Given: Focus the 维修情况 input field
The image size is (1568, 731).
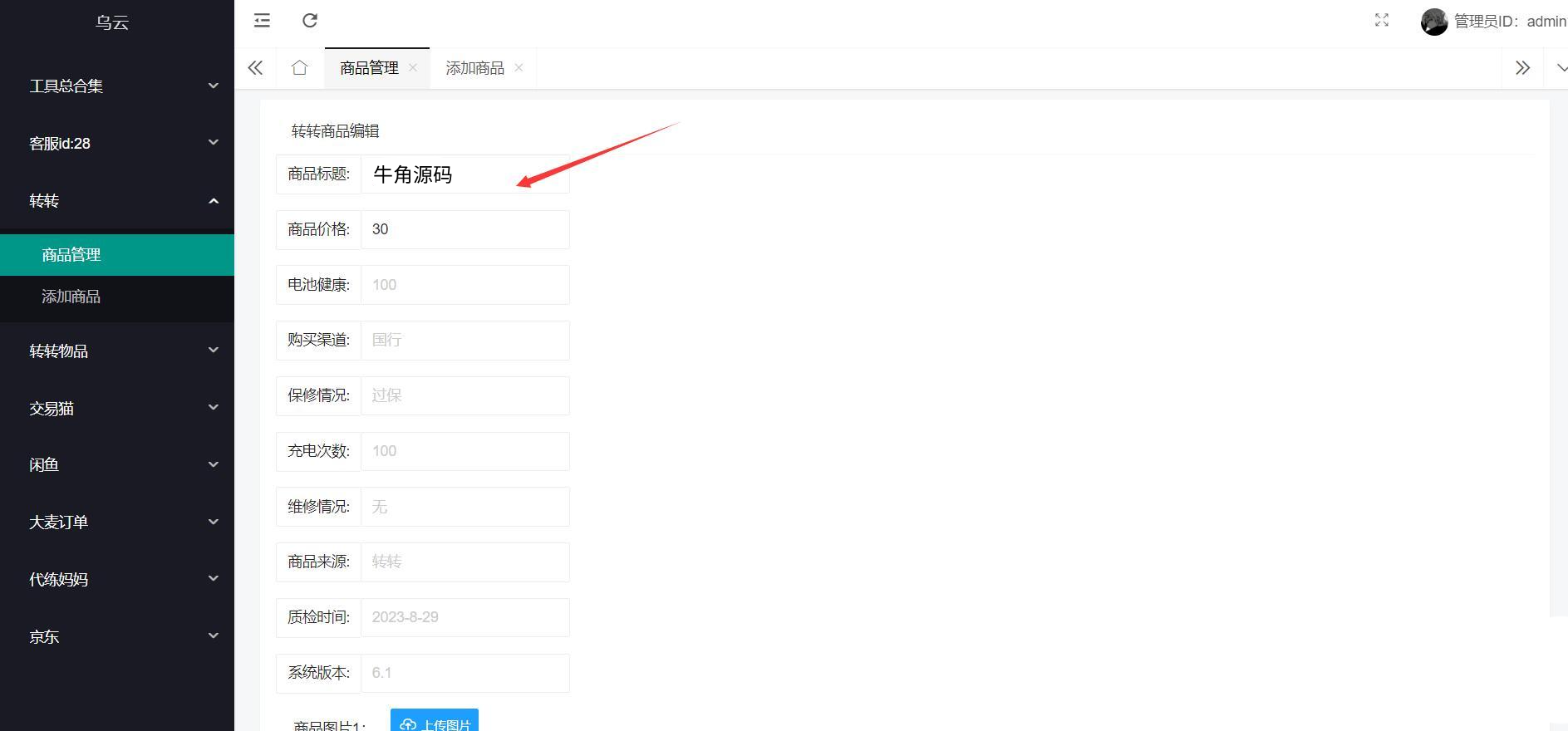Looking at the screenshot, I should click(465, 507).
